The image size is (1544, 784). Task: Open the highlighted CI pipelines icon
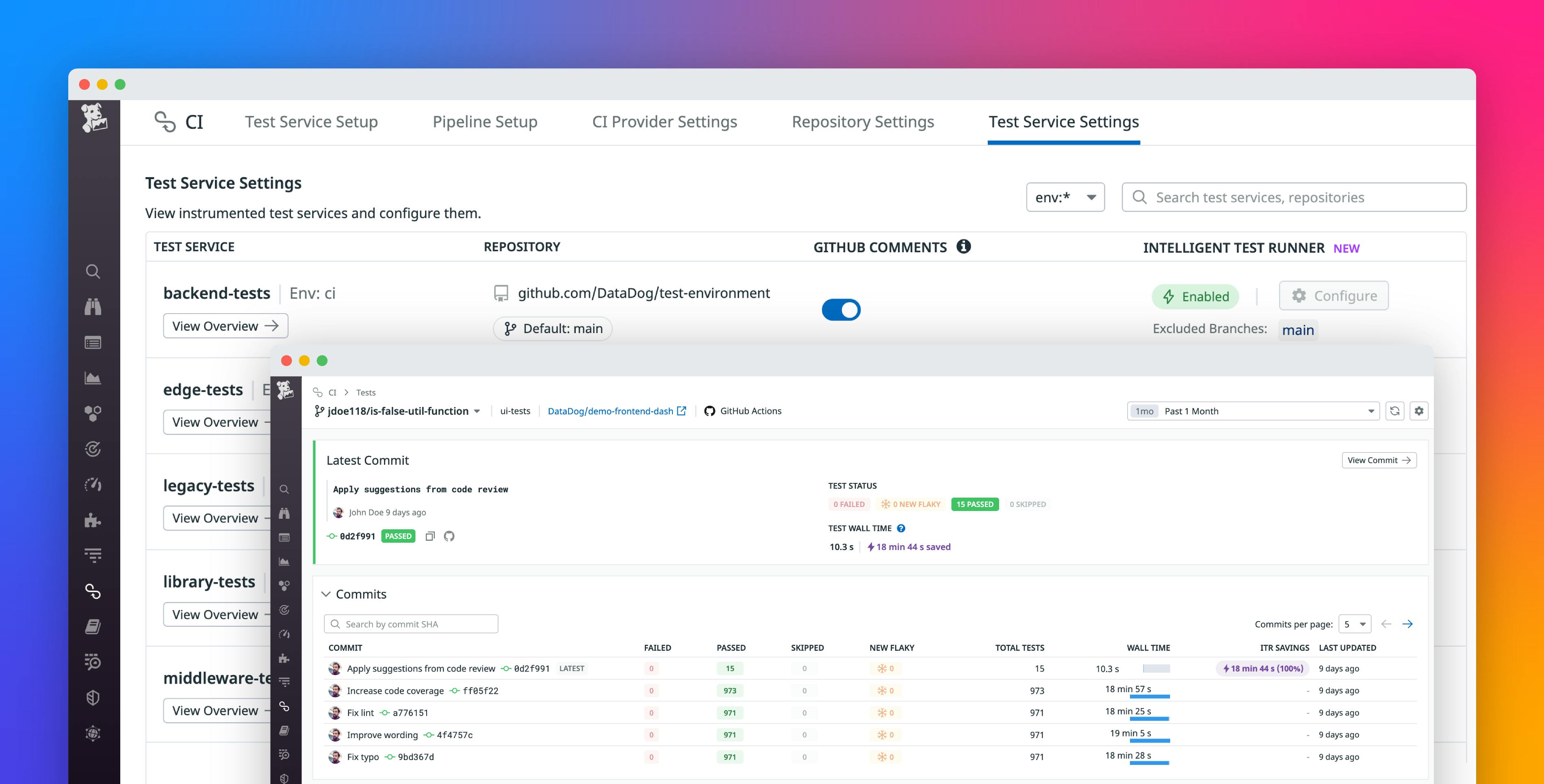[93, 592]
